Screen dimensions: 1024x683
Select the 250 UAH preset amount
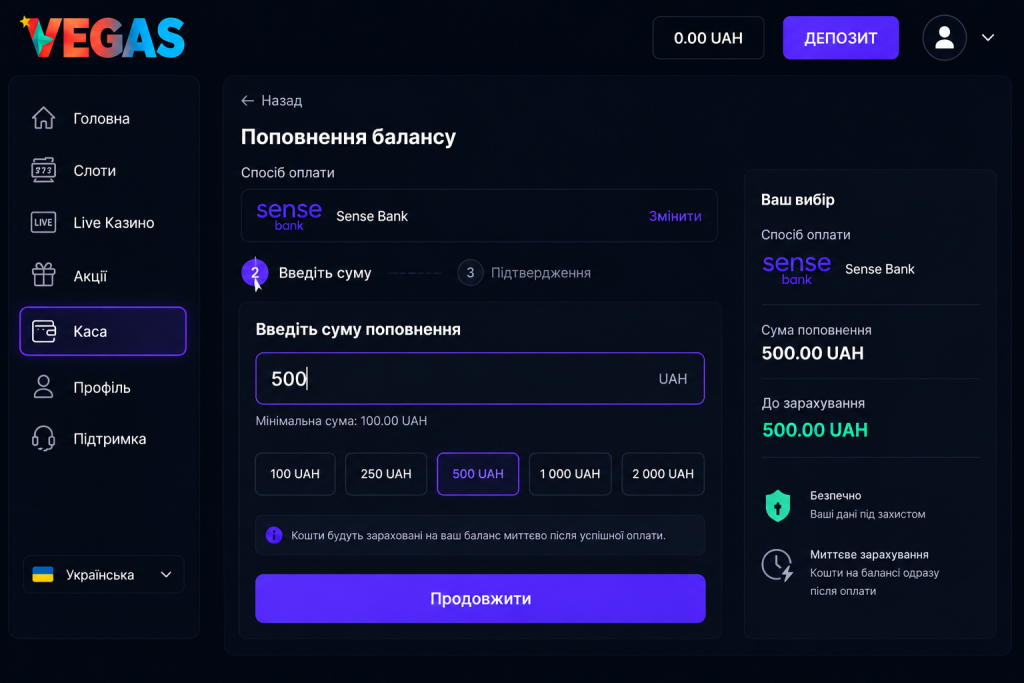pos(386,474)
